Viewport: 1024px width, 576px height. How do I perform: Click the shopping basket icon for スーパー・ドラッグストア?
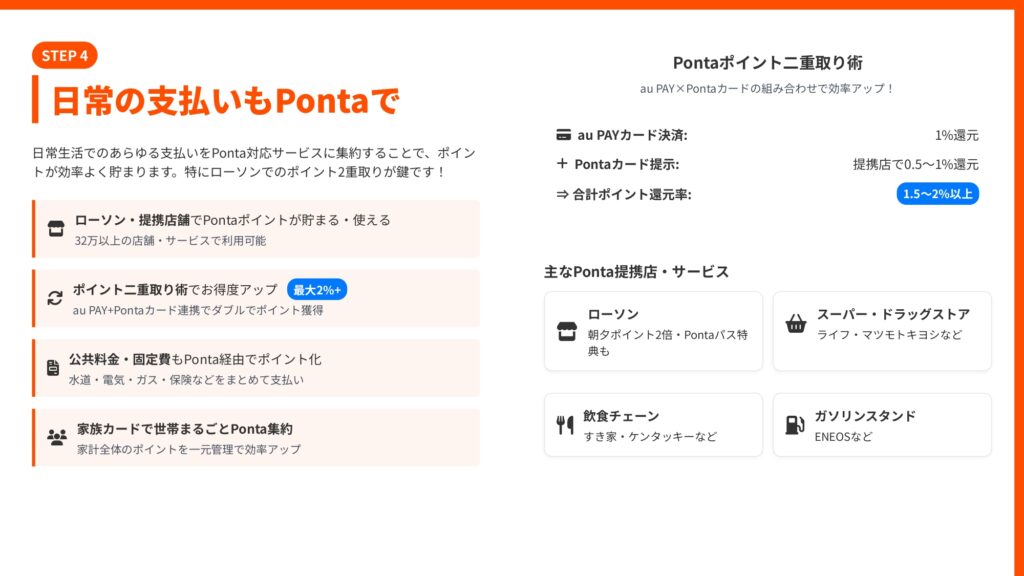tap(796, 323)
